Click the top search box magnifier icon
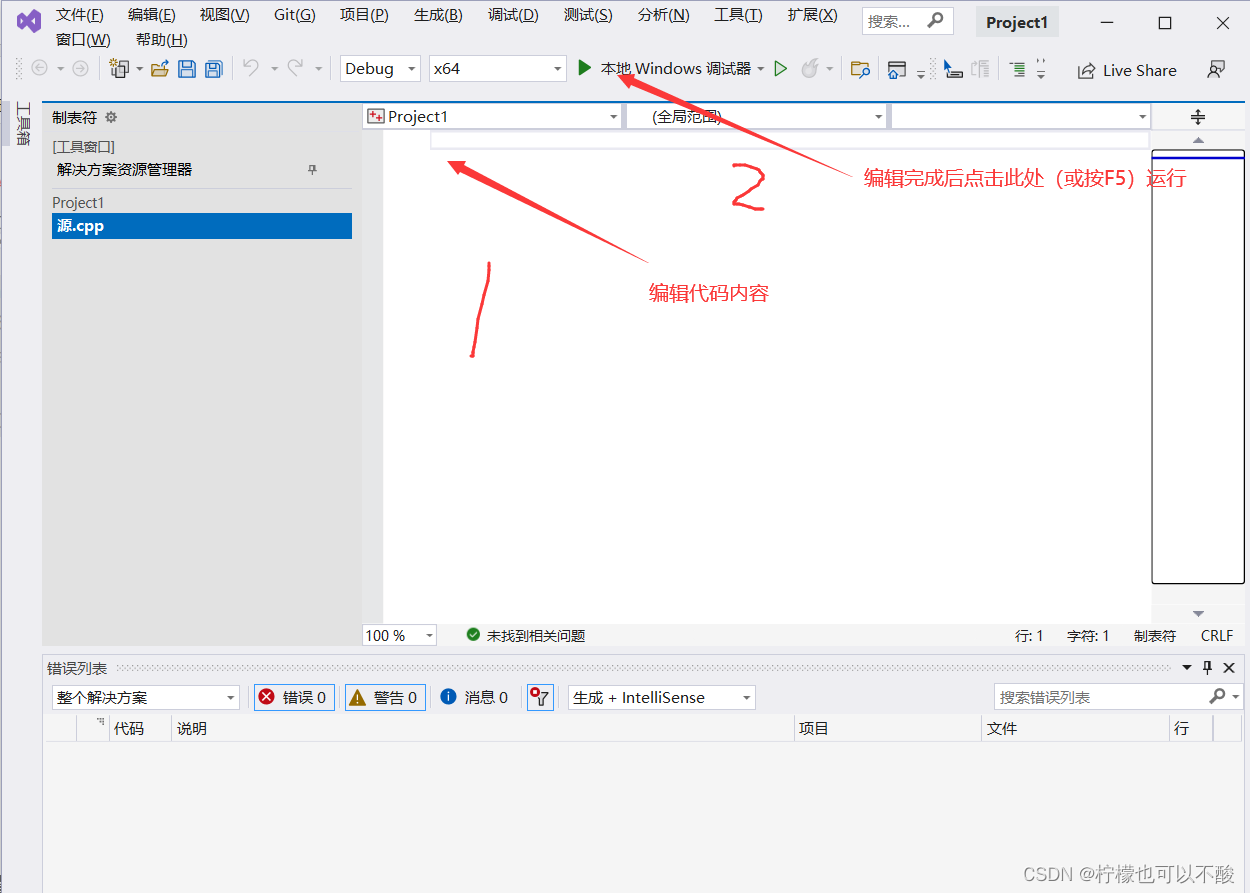The width and height of the screenshot is (1250, 893). [935, 21]
